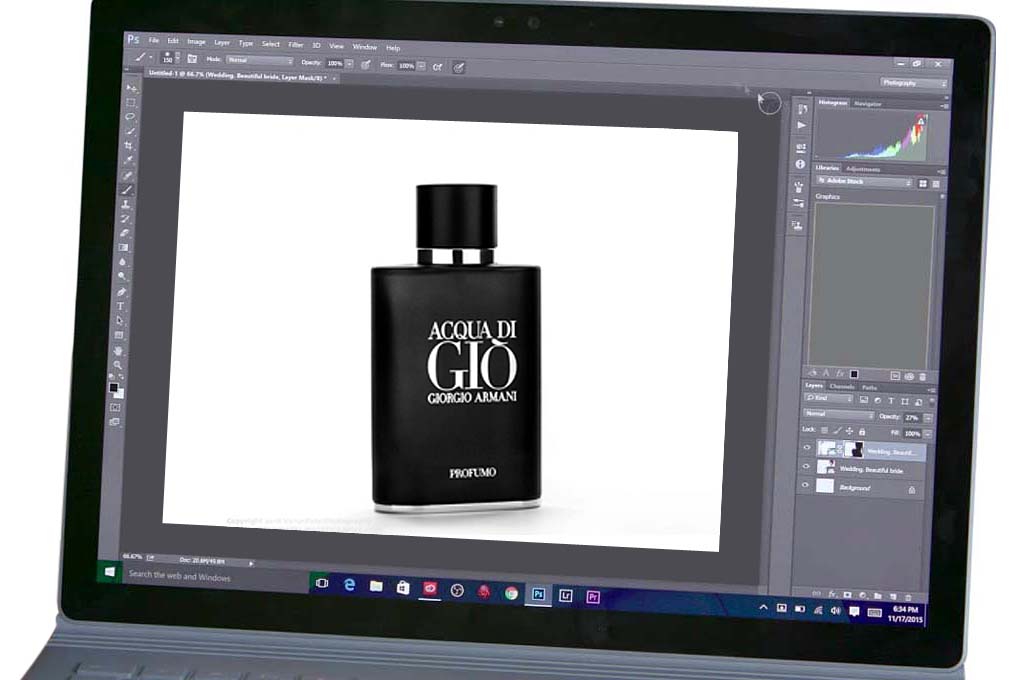Click the new group folder icon
Viewport: 1024px width, 680px height.
(x=878, y=596)
